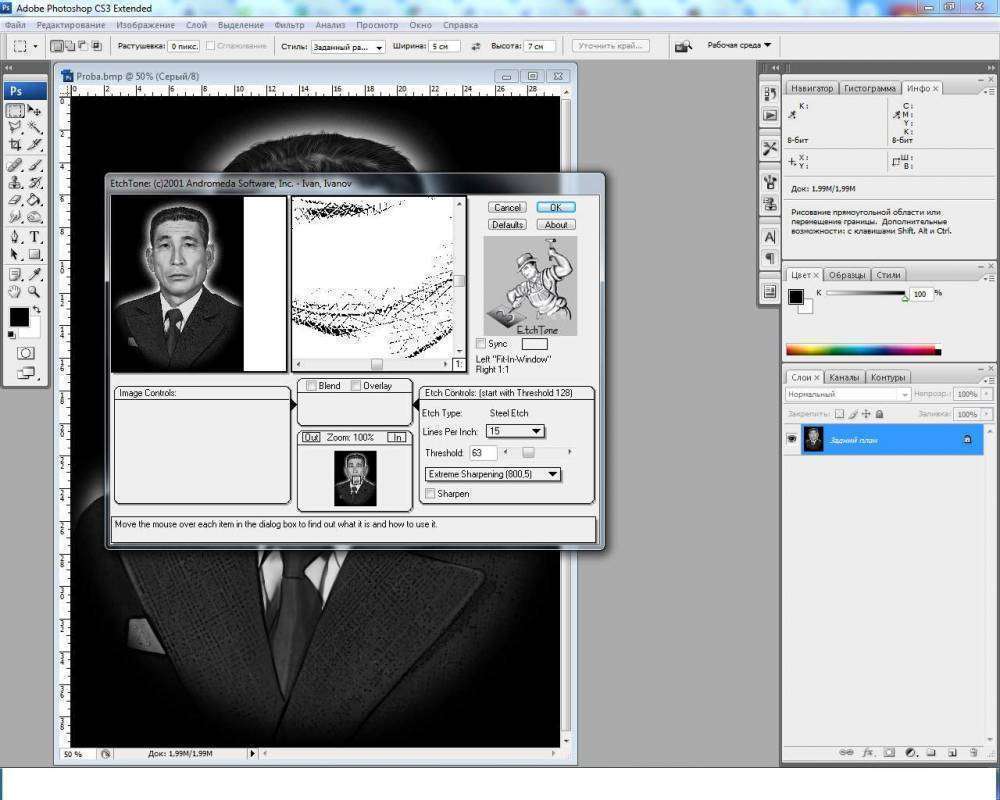Choose the Type (T) tool
The width and height of the screenshot is (1000, 800).
35,237
